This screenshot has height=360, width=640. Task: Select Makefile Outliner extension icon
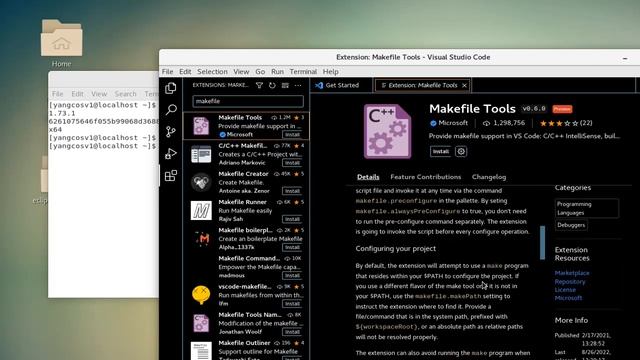(x=201, y=351)
